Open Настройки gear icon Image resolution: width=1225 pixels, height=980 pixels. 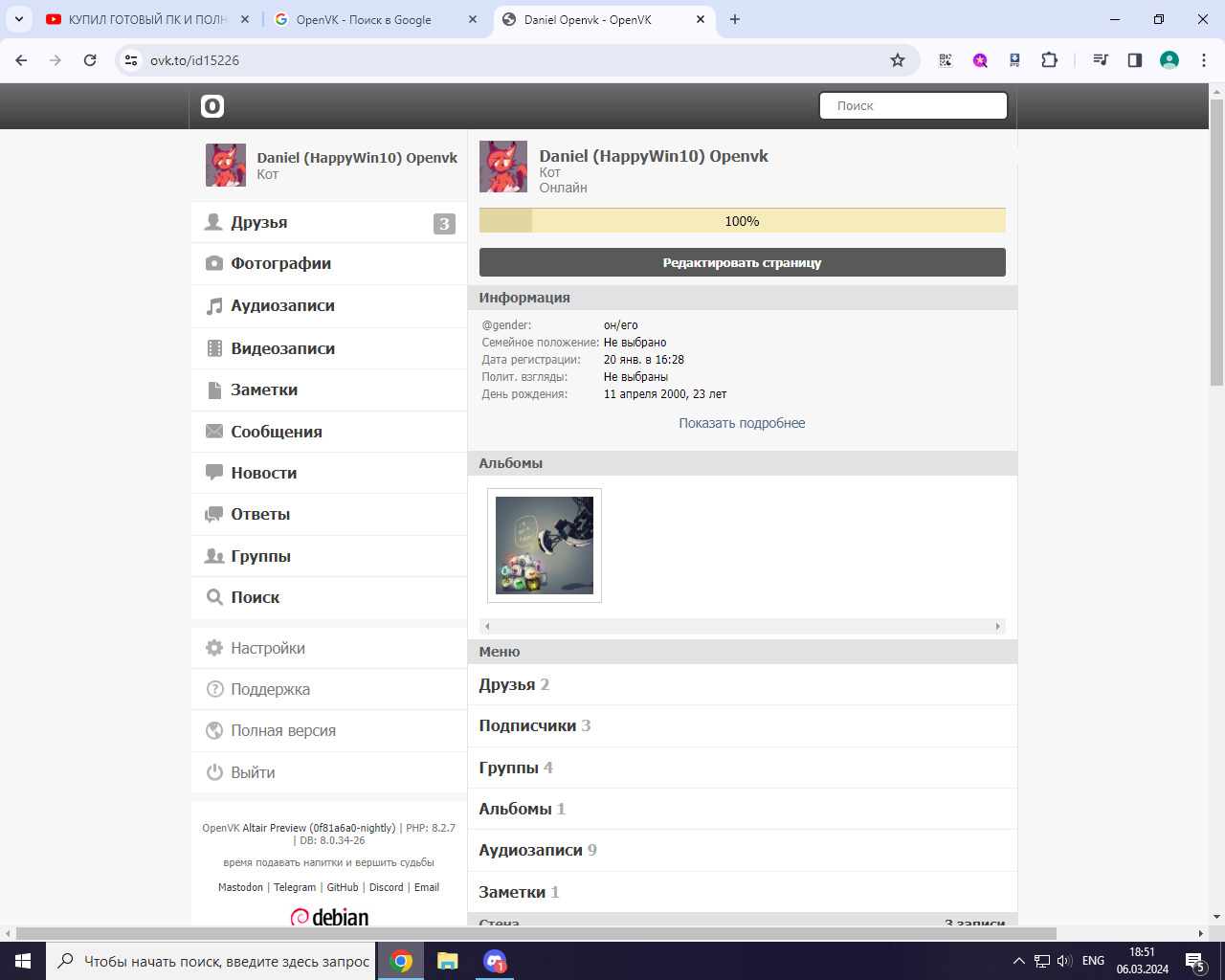[x=214, y=648]
